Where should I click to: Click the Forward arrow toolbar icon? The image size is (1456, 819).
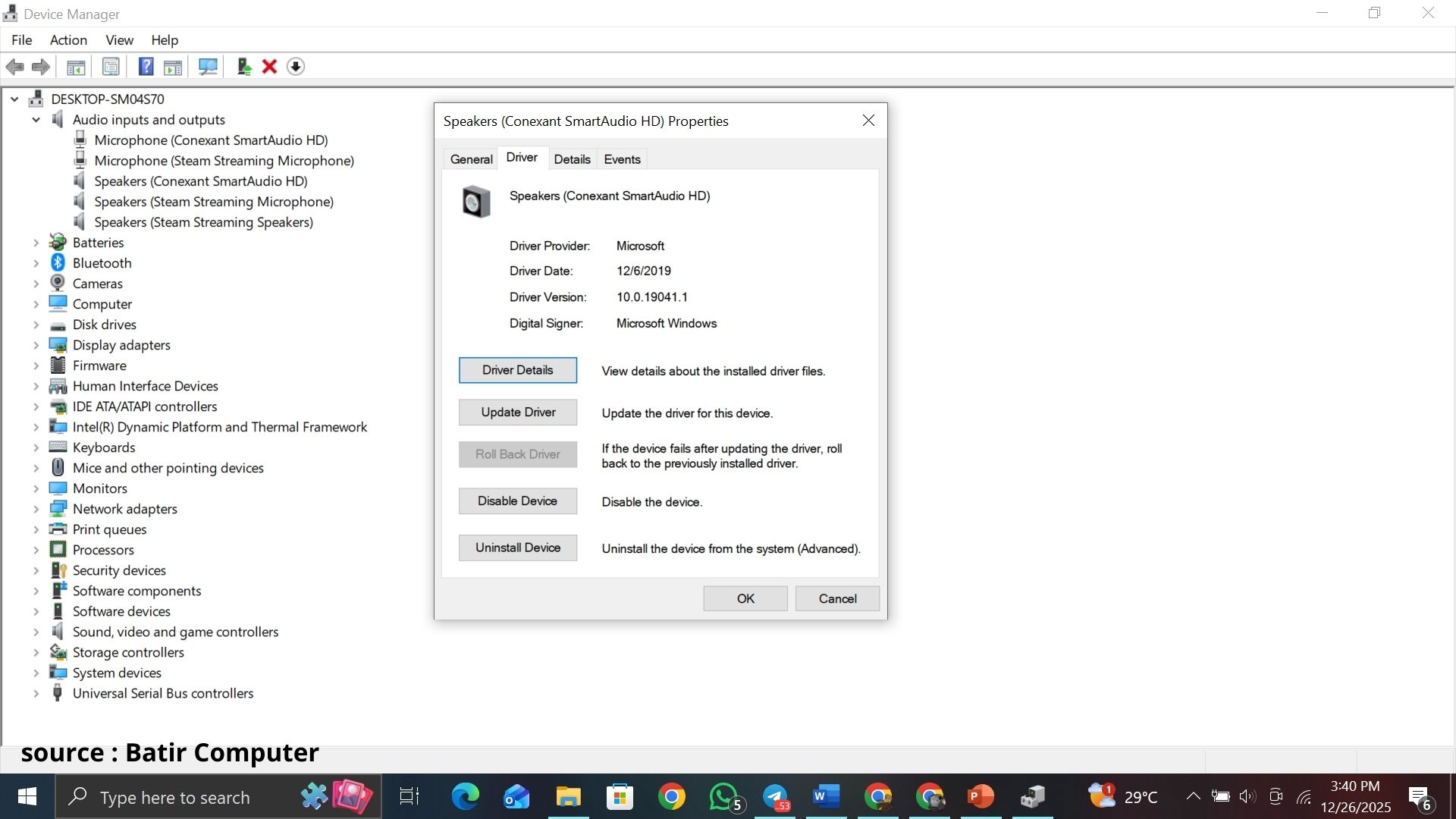coord(41,67)
